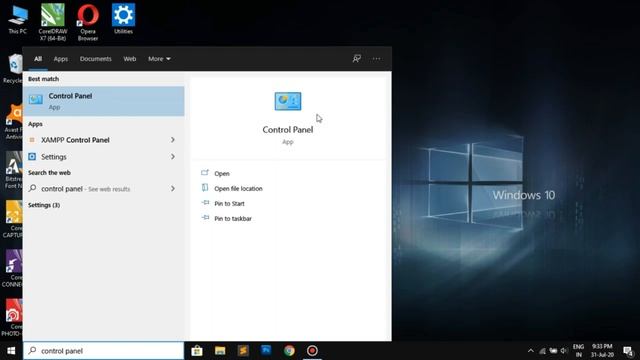Open the Action Center notifications icon
The height and width of the screenshot is (360, 640).
click(x=629, y=351)
